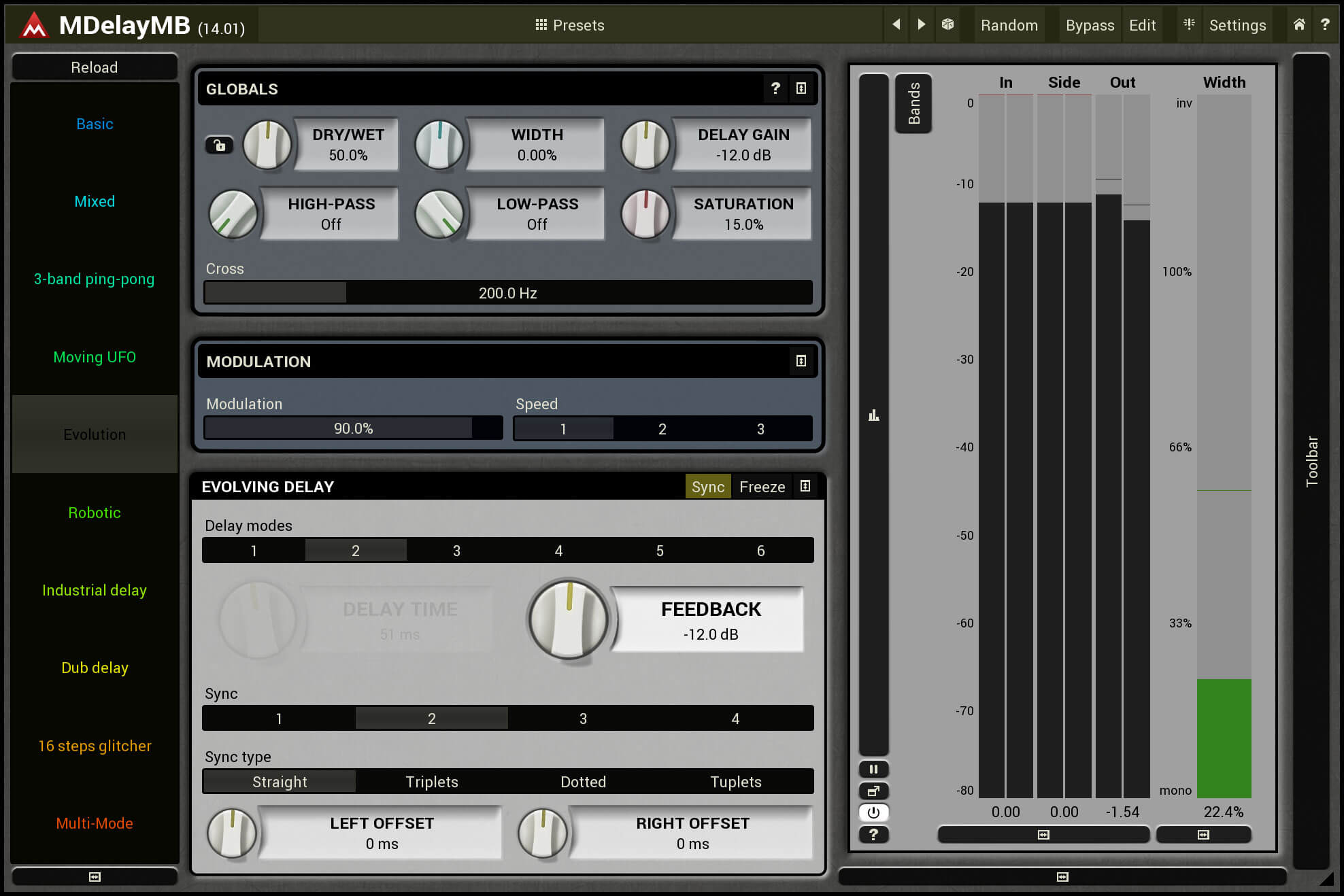Detach the meters with the popup icon
Image resolution: width=1344 pixels, height=896 pixels.
pyautogui.click(x=874, y=791)
